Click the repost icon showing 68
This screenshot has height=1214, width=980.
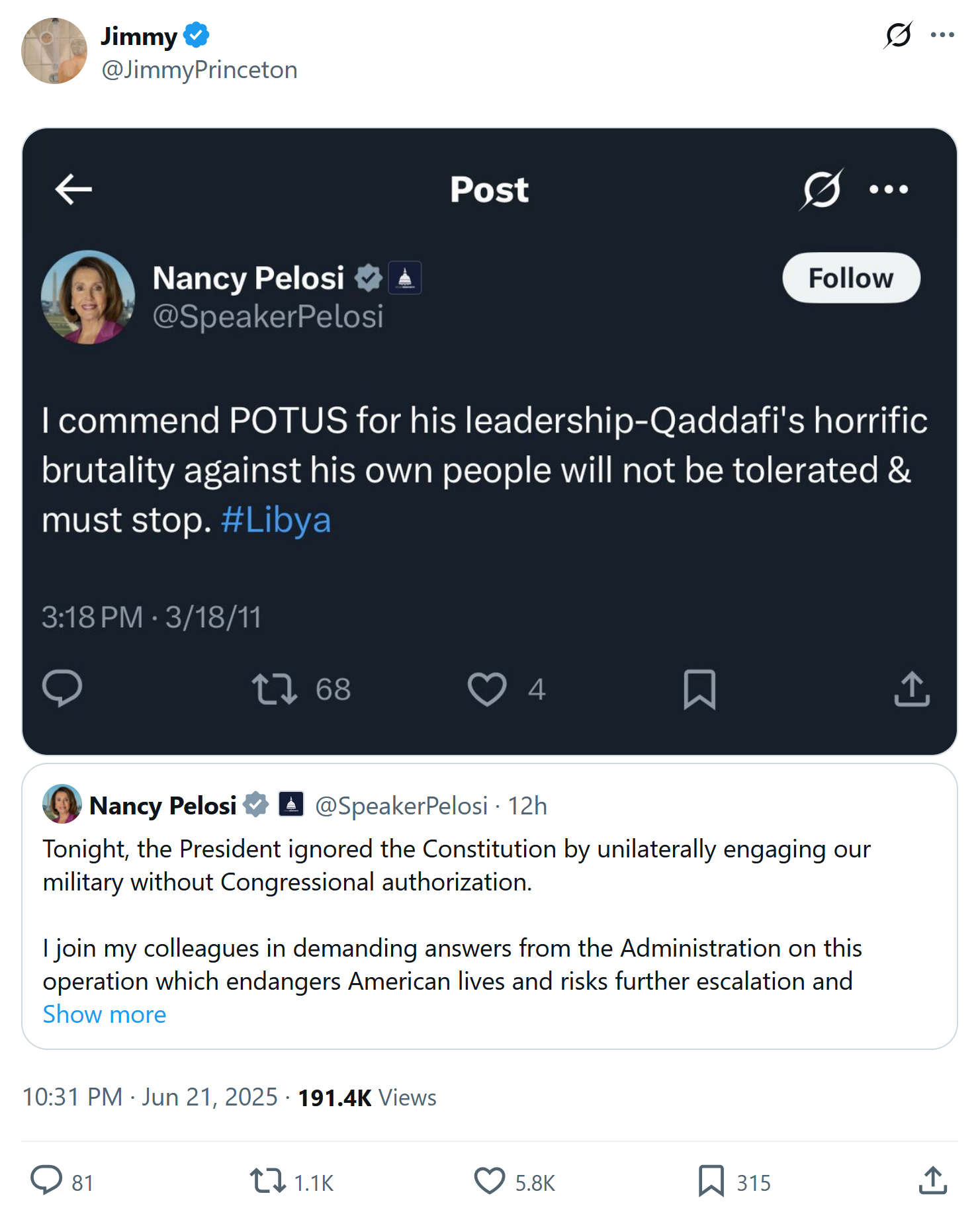tap(274, 689)
